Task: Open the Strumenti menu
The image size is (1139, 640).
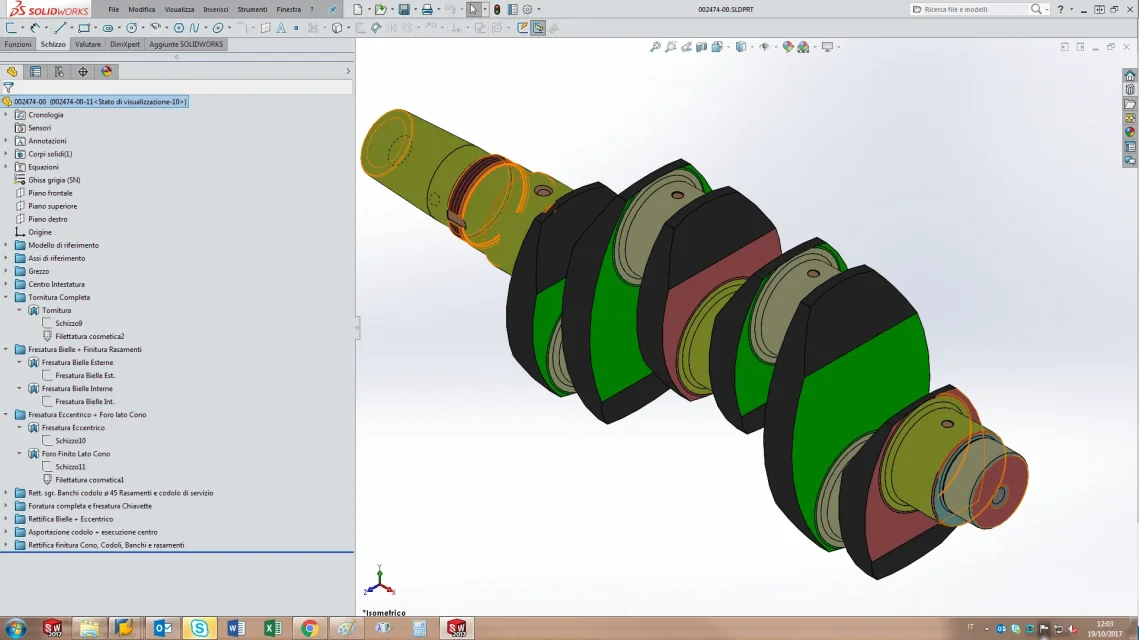Action: [252, 9]
